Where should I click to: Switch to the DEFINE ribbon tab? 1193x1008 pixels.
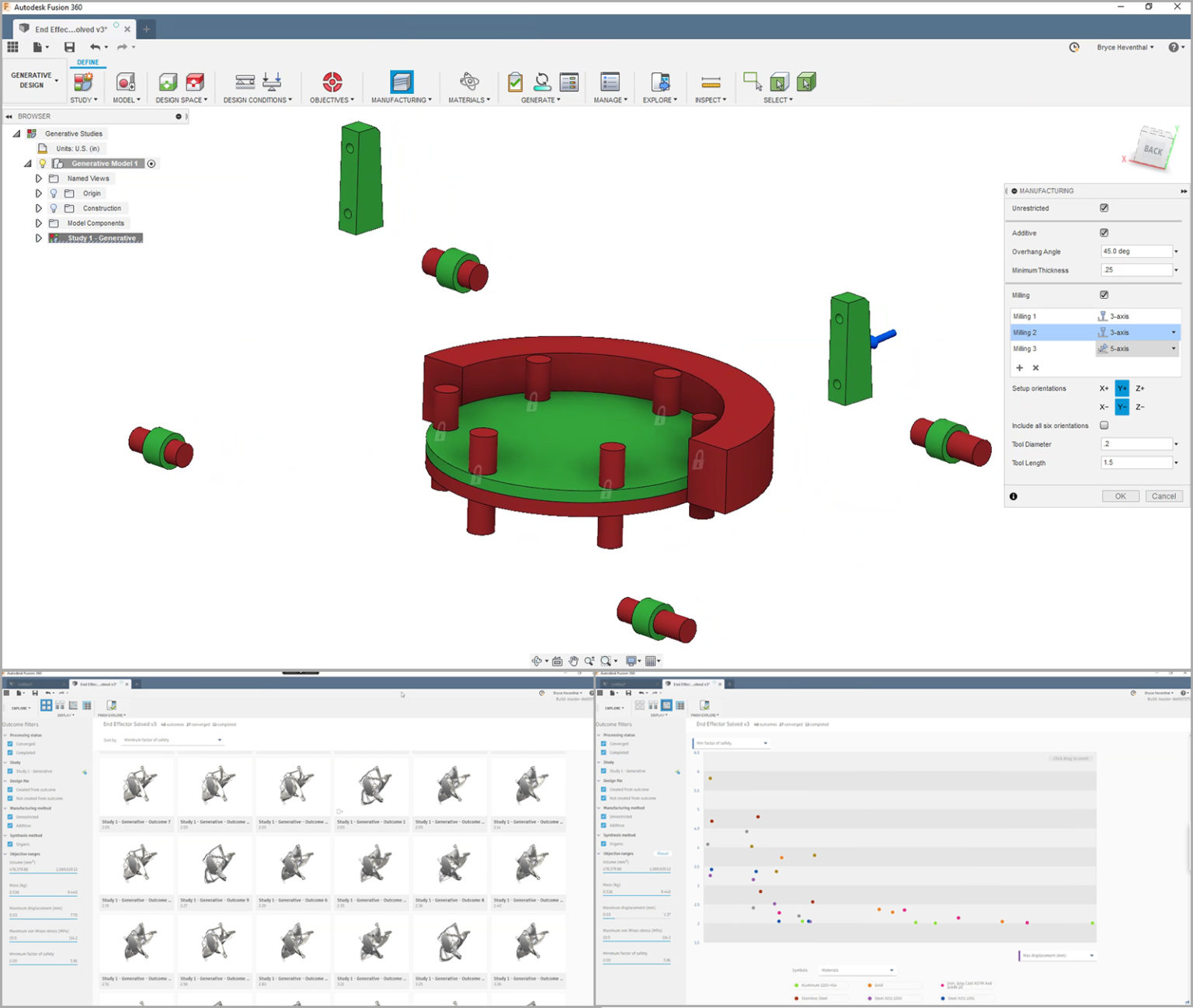[88, 62]
